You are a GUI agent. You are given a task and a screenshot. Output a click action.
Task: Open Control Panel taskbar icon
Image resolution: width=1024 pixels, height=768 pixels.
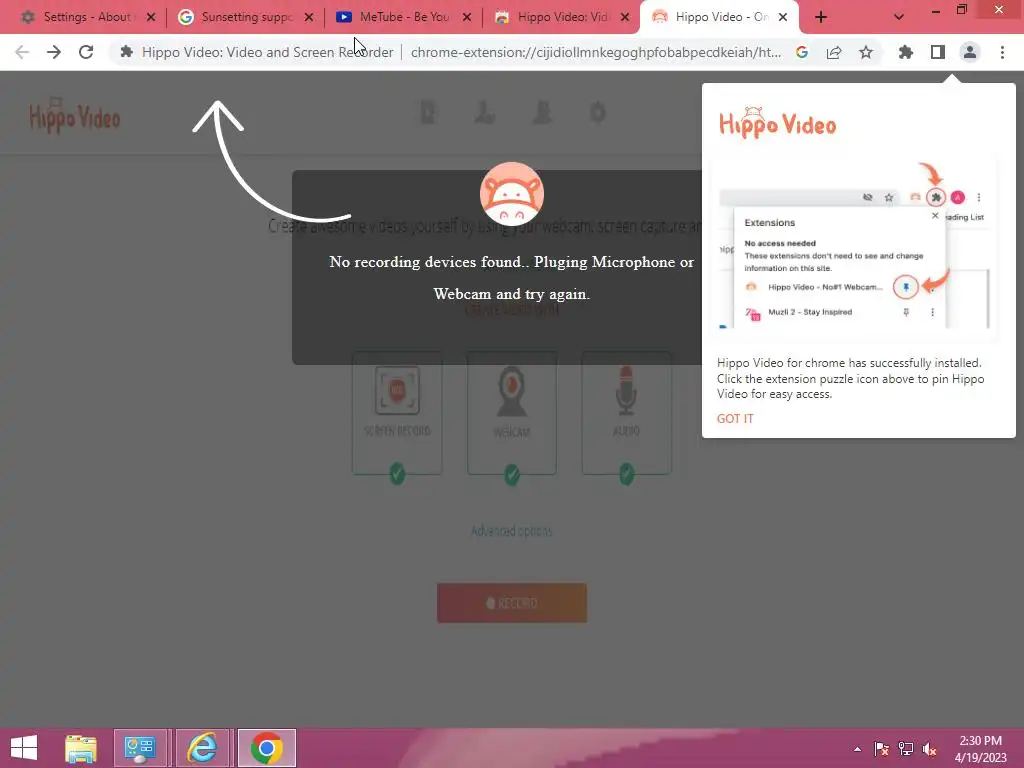tap(140, 748)
